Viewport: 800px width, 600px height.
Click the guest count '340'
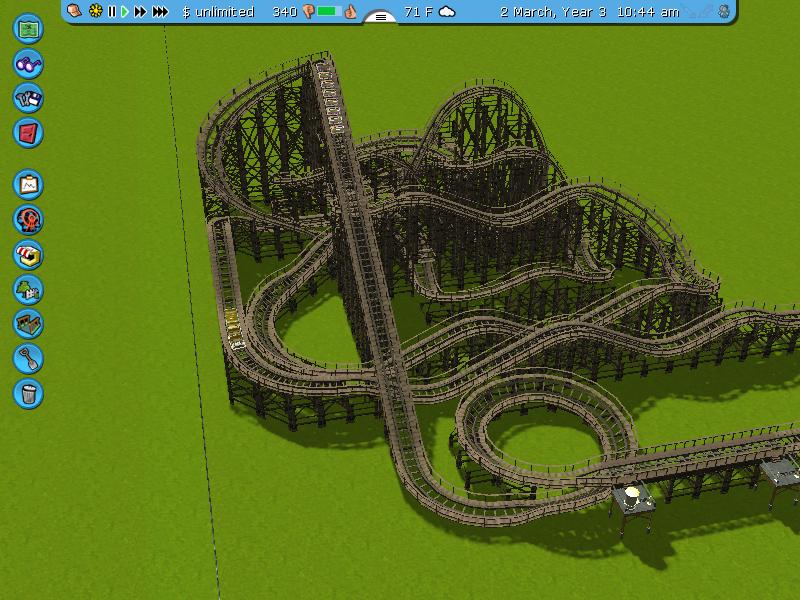285,12
